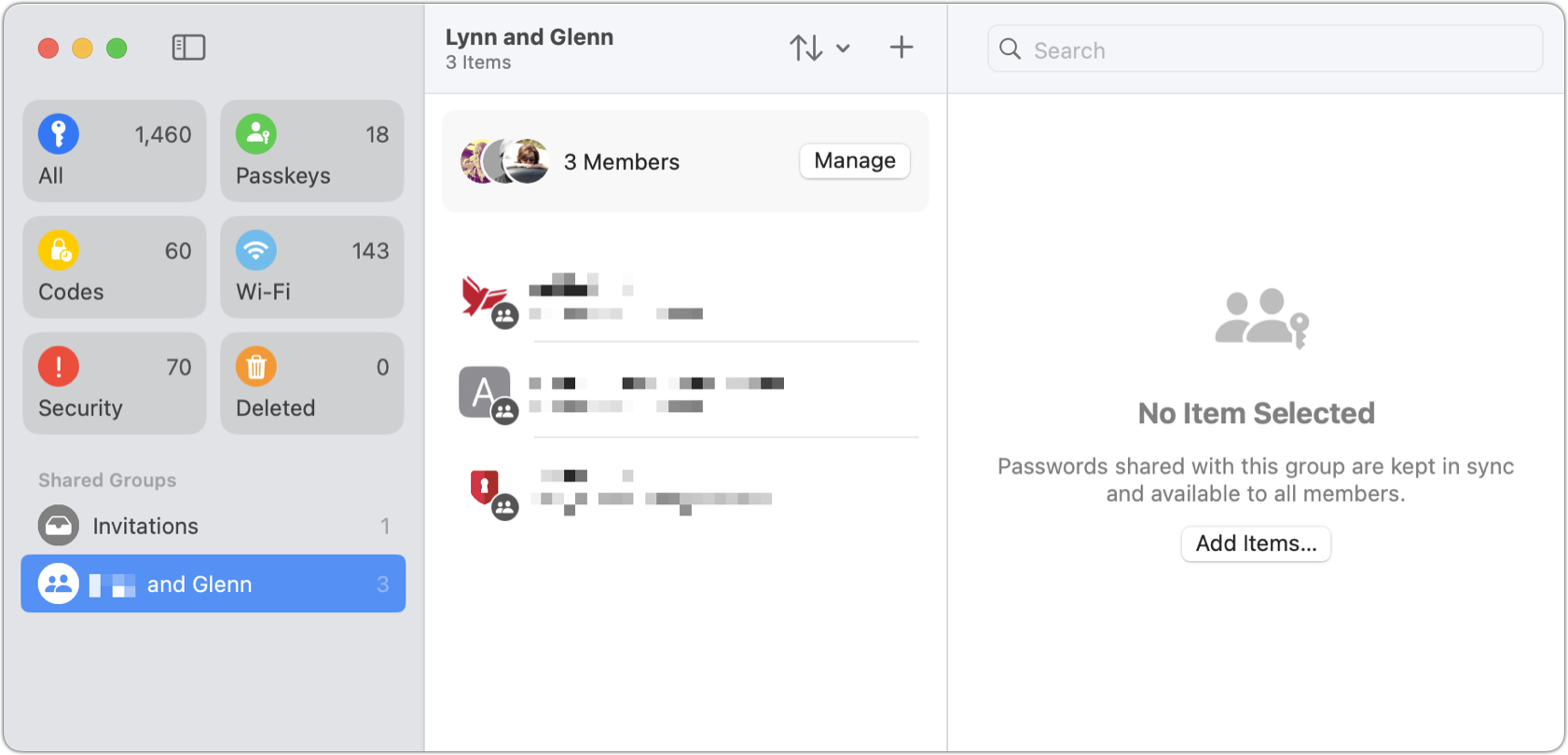
Task: Click the yellow Codes lock icon
Action: (58, 251)
